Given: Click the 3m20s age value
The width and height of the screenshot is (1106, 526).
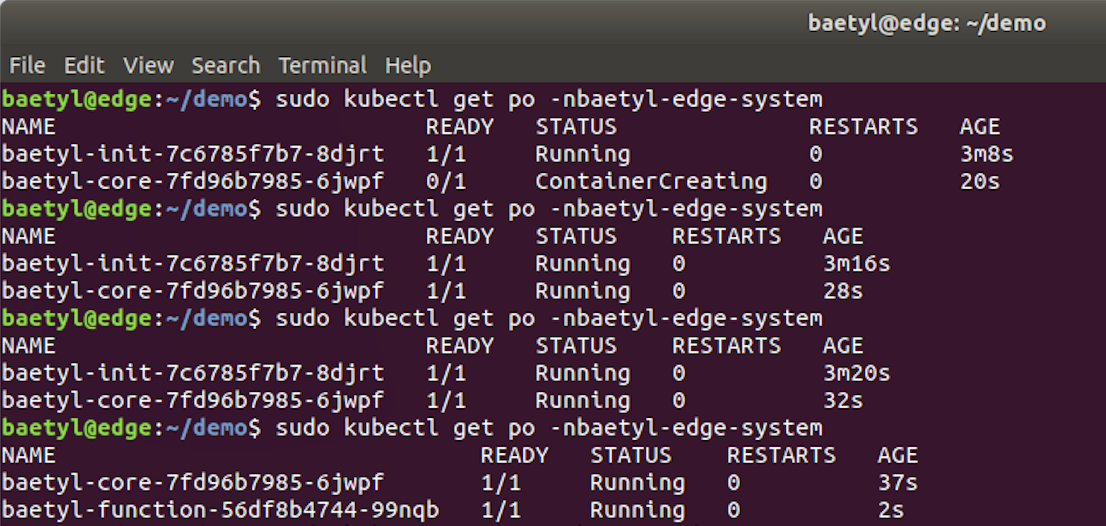Looking at the screenshot, I should 856,373.
